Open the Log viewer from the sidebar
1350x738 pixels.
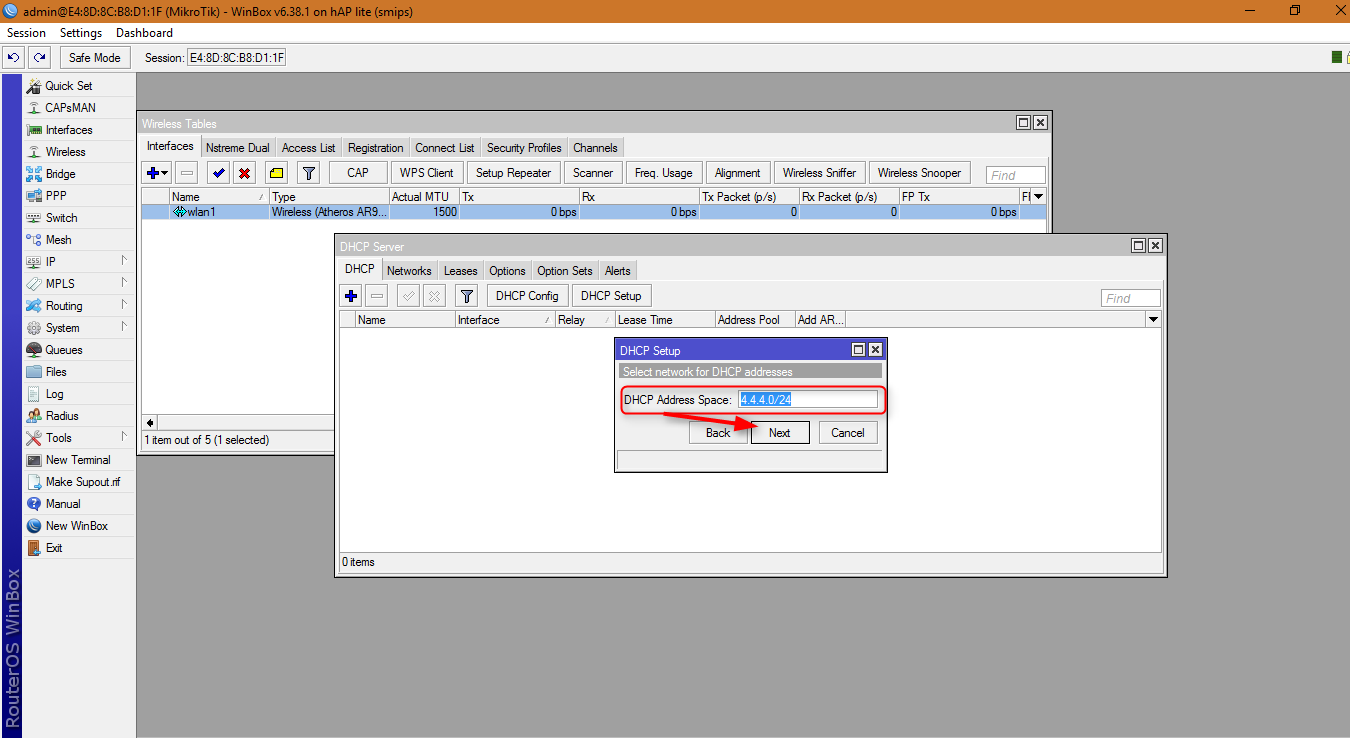(x=53, y=393)
